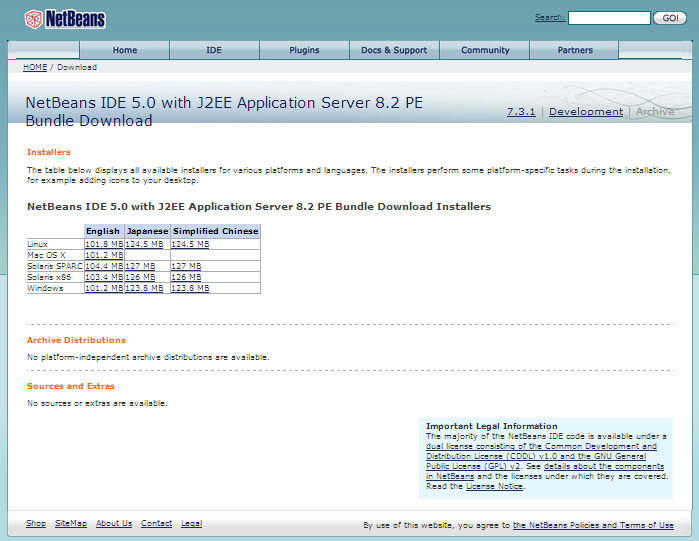
Task: Download Solaris x86 Simplified Chinese 126 MB
Action: (186, 277)
